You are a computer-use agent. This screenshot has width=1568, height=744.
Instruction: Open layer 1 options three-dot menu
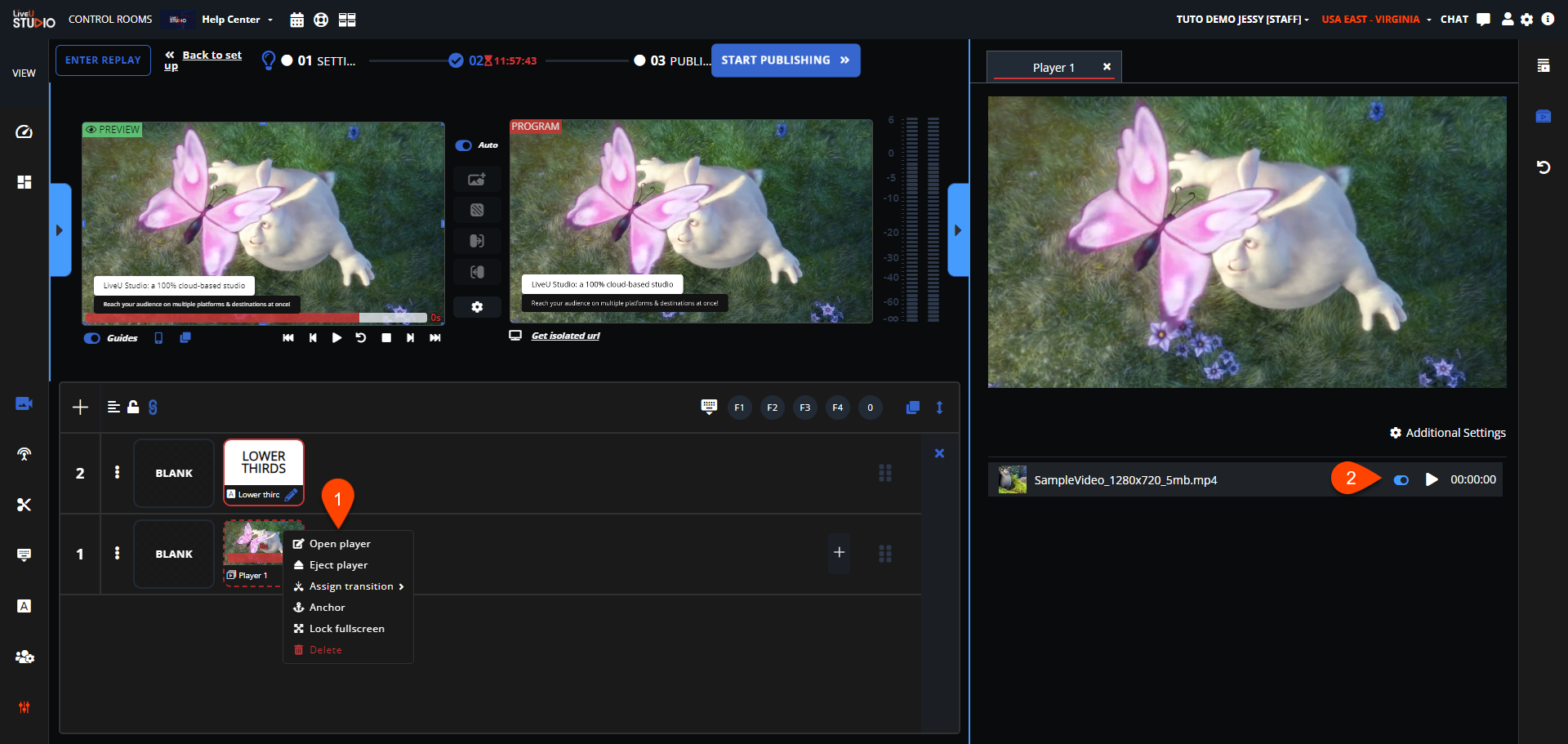[x=118, y=553]
